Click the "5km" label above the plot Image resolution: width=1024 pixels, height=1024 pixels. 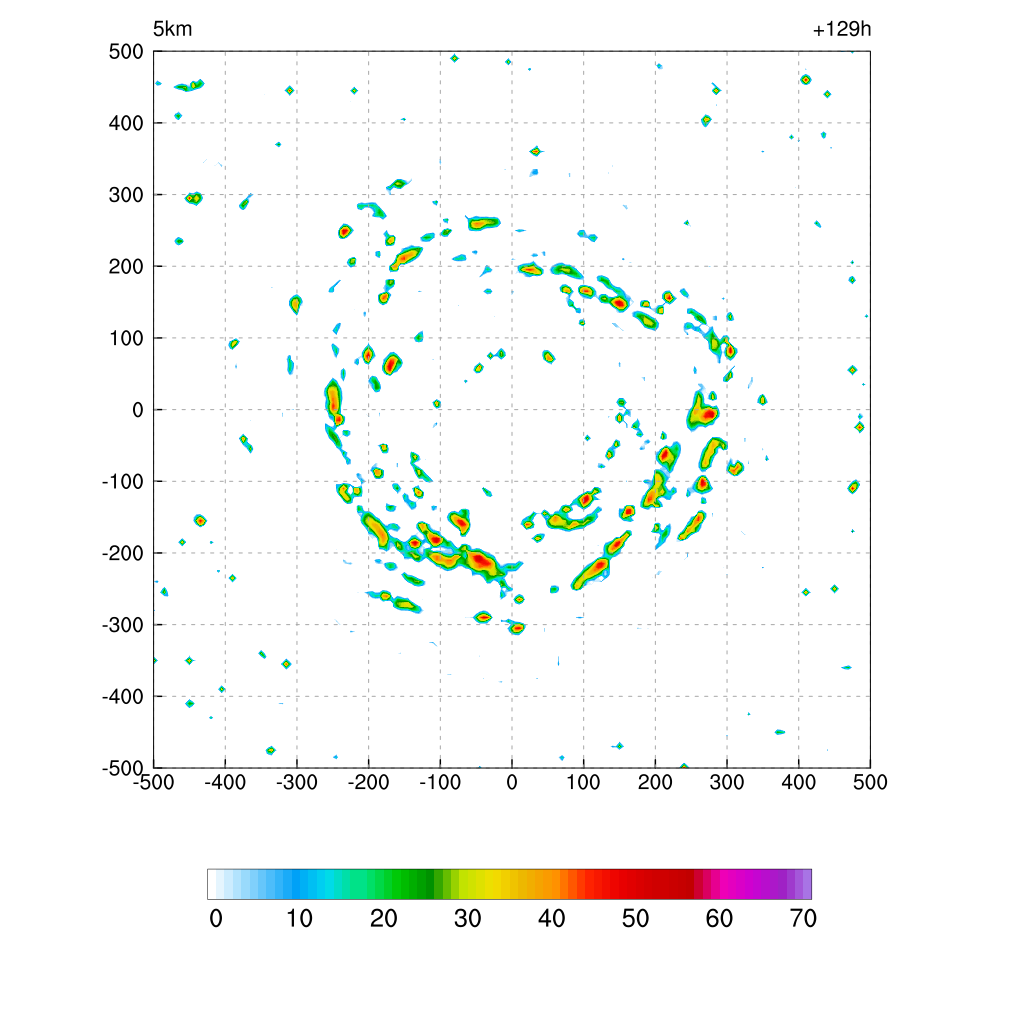point(172,29)
